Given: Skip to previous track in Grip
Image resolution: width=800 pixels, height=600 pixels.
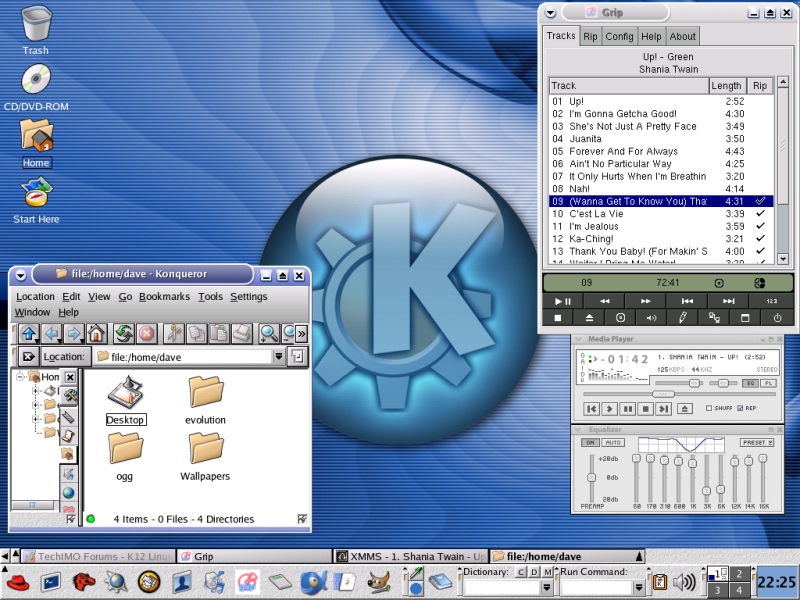Looking at the screenshot, I should 687,301.
